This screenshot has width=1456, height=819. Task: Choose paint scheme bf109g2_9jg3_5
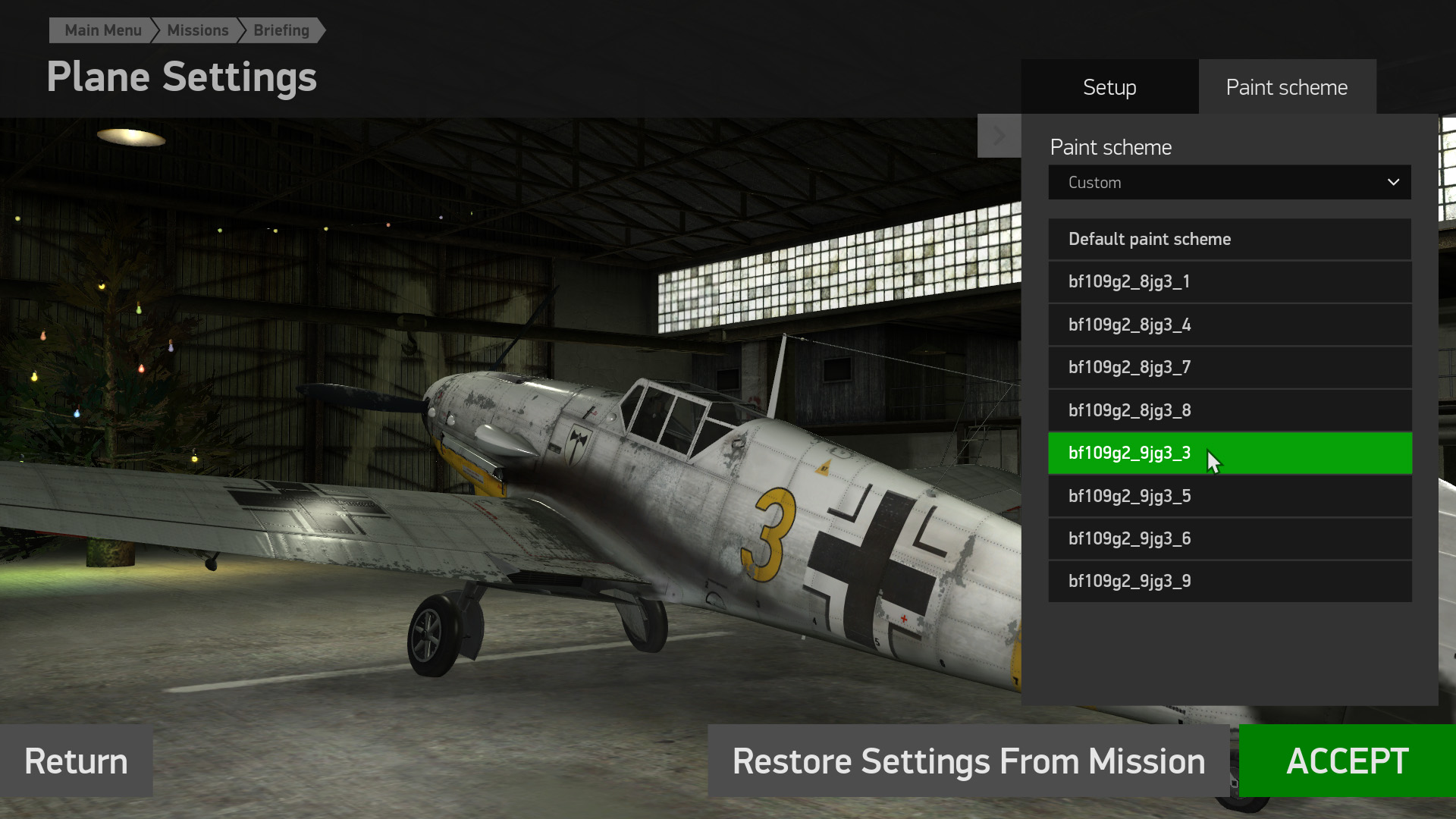(x=1229, y=496)
